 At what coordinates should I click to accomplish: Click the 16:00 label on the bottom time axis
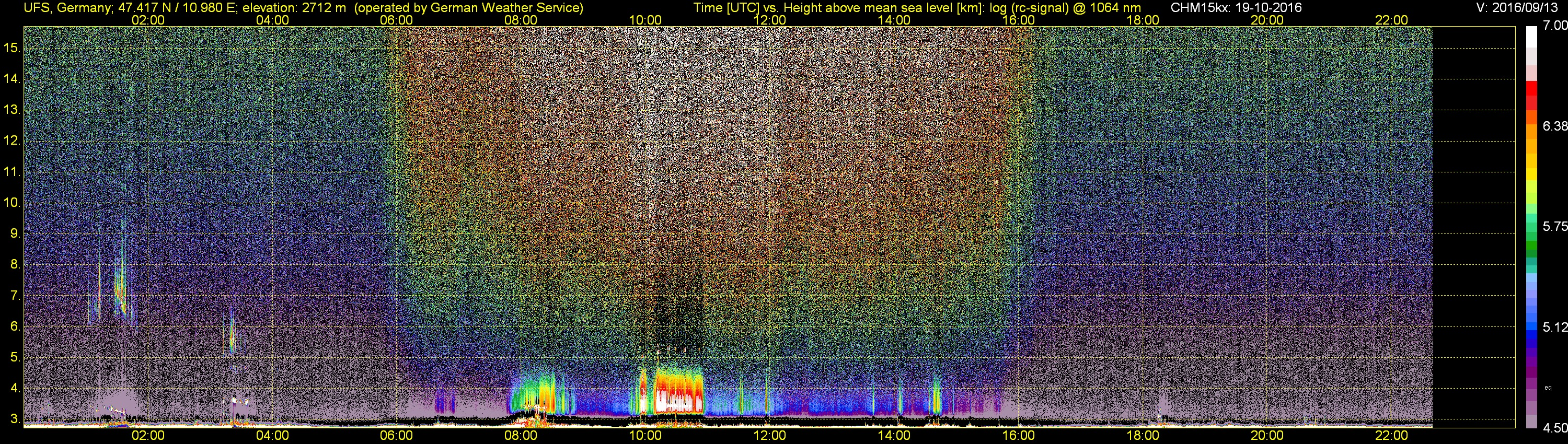coord(1018,436)
